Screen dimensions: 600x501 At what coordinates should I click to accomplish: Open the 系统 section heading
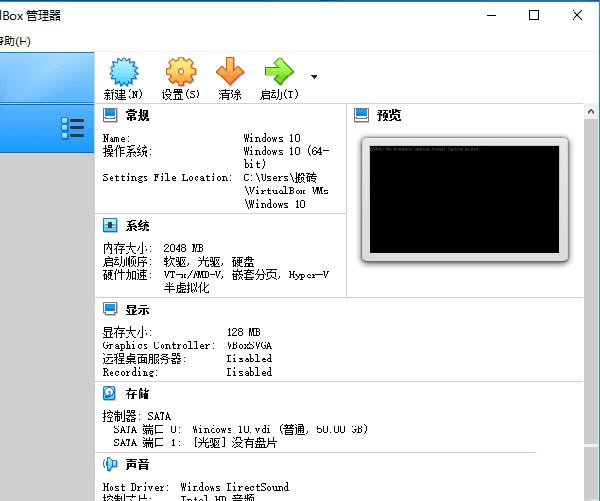coord(137,226)
